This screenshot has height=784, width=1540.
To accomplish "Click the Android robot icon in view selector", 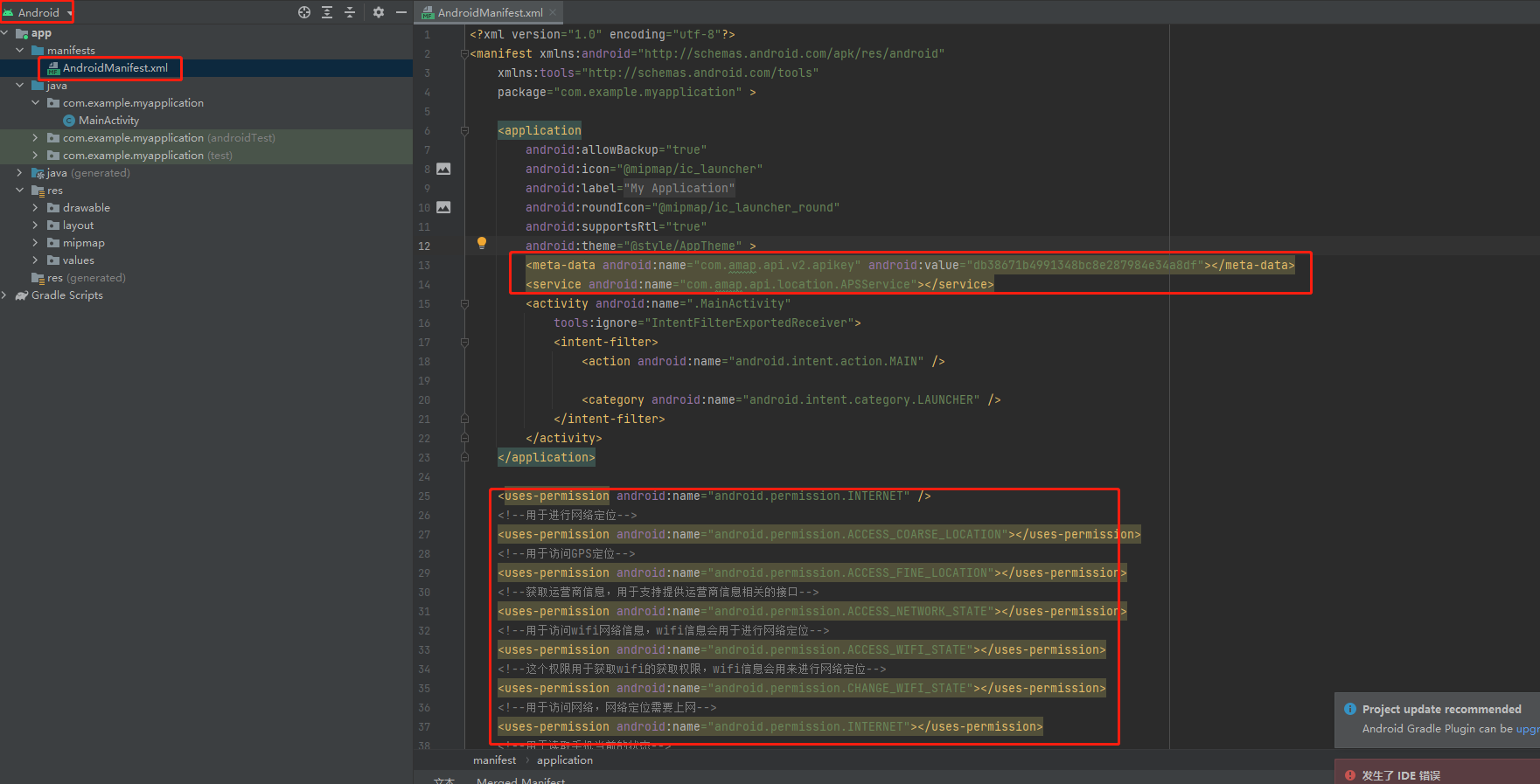I will pyautogui.click(x=9, y=12).
